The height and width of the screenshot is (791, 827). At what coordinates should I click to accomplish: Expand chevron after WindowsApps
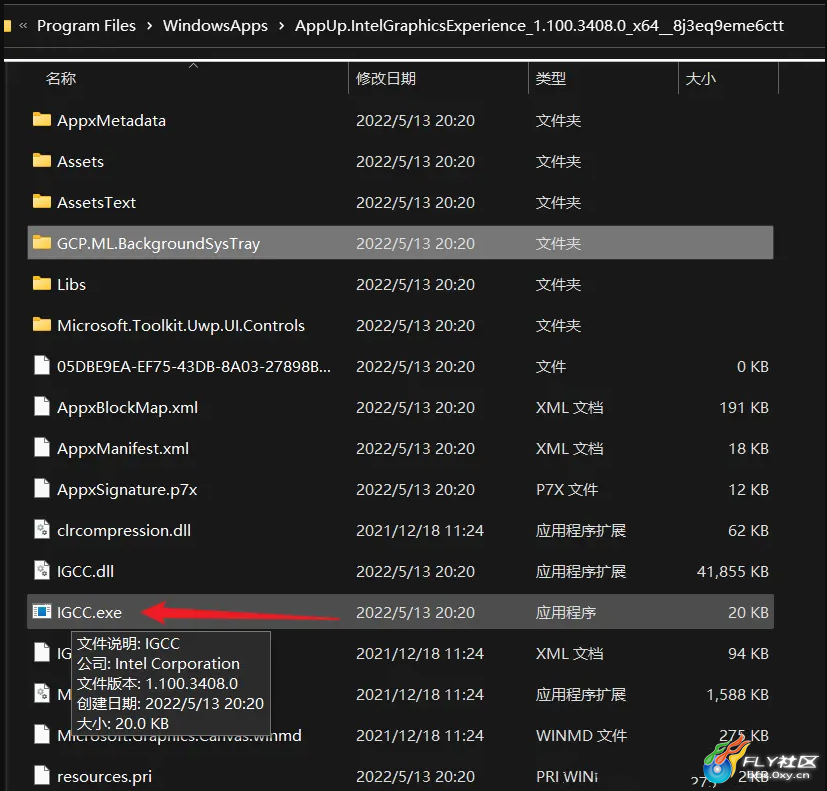pyautogui.click(x=282, y=25)
